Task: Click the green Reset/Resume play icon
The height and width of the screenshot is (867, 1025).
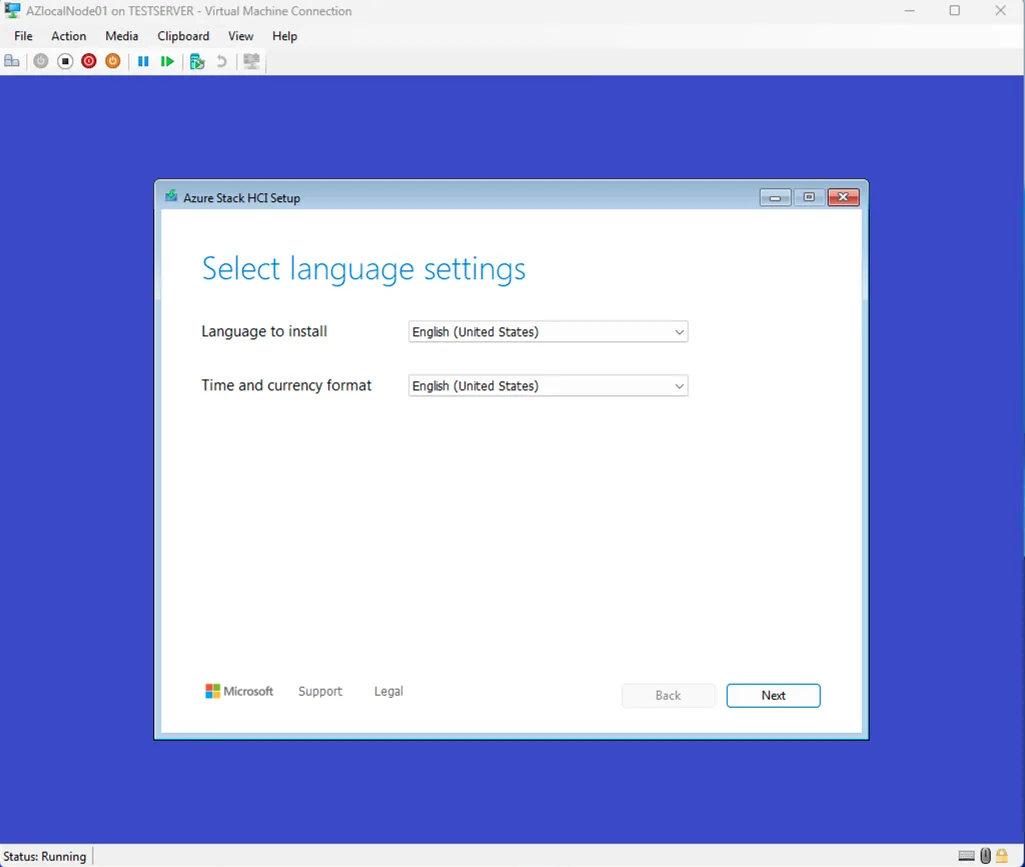Action: click(167, 61)
